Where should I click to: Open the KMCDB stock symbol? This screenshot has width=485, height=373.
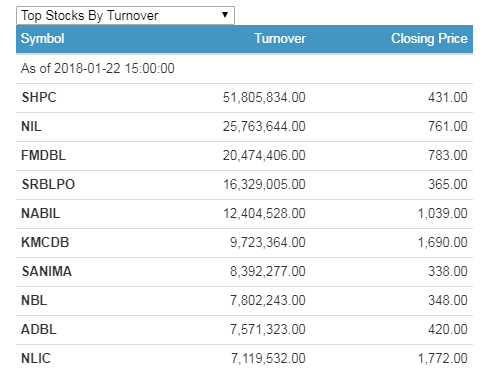[x=45, y=242]
